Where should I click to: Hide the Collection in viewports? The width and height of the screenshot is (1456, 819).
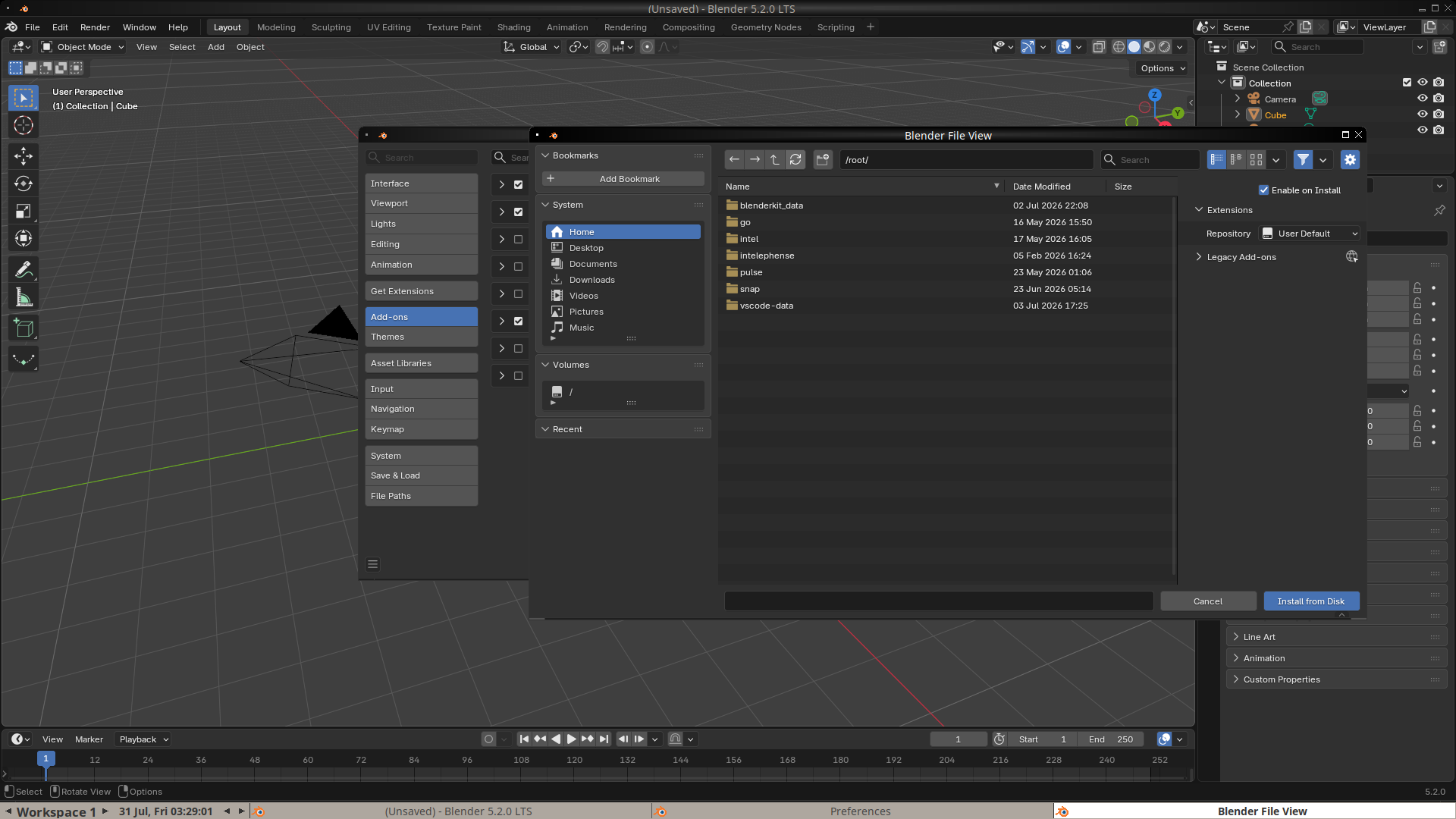click(1423, 83)
